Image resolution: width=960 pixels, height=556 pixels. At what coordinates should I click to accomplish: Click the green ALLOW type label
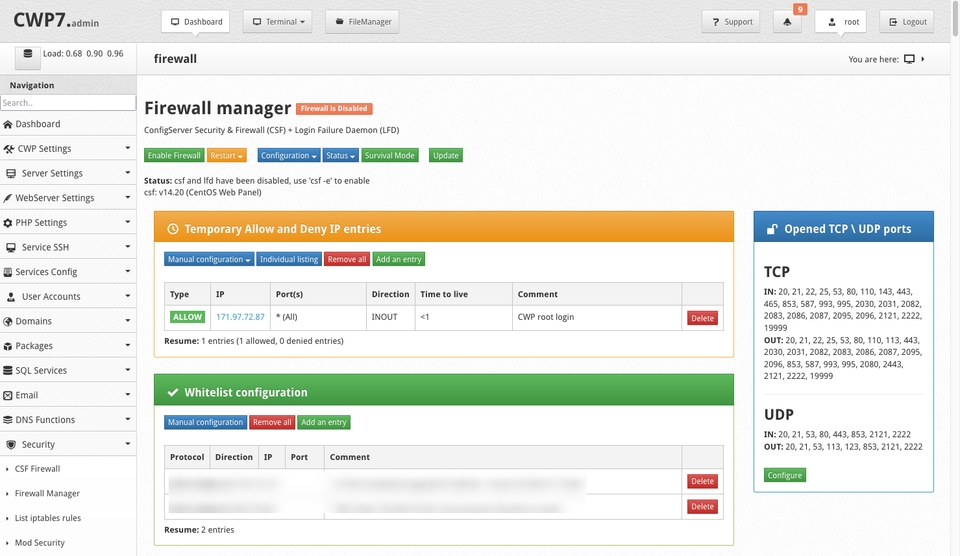(x=187, y=317)
